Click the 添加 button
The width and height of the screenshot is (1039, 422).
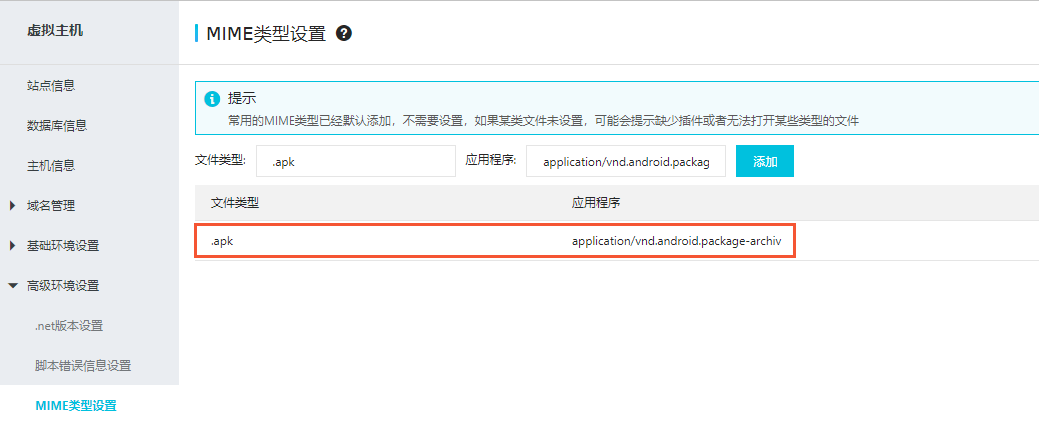765,161
